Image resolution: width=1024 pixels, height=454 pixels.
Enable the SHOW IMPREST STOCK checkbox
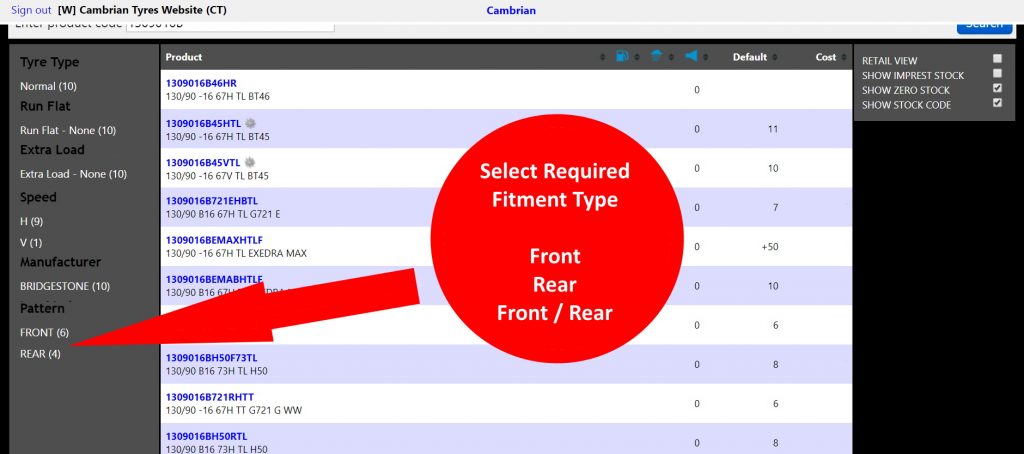tap(997, 73)
